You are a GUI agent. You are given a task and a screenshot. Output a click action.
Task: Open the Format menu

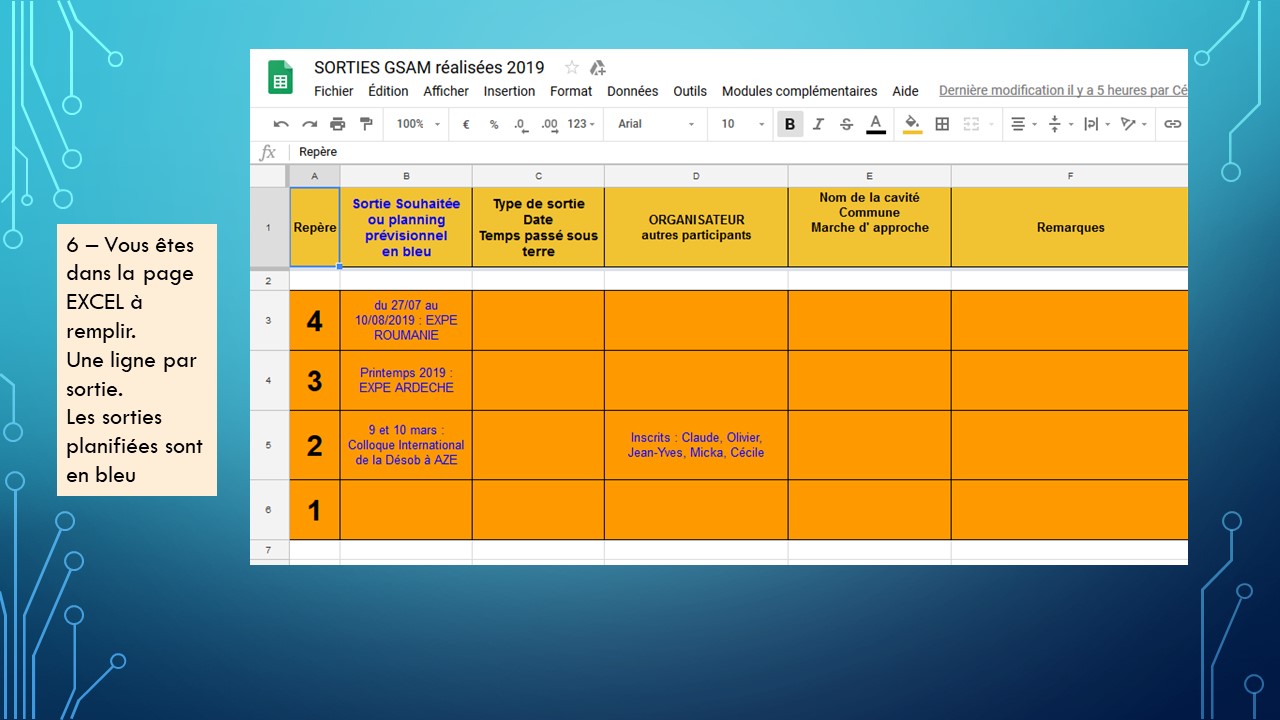[x=571, y=91]
